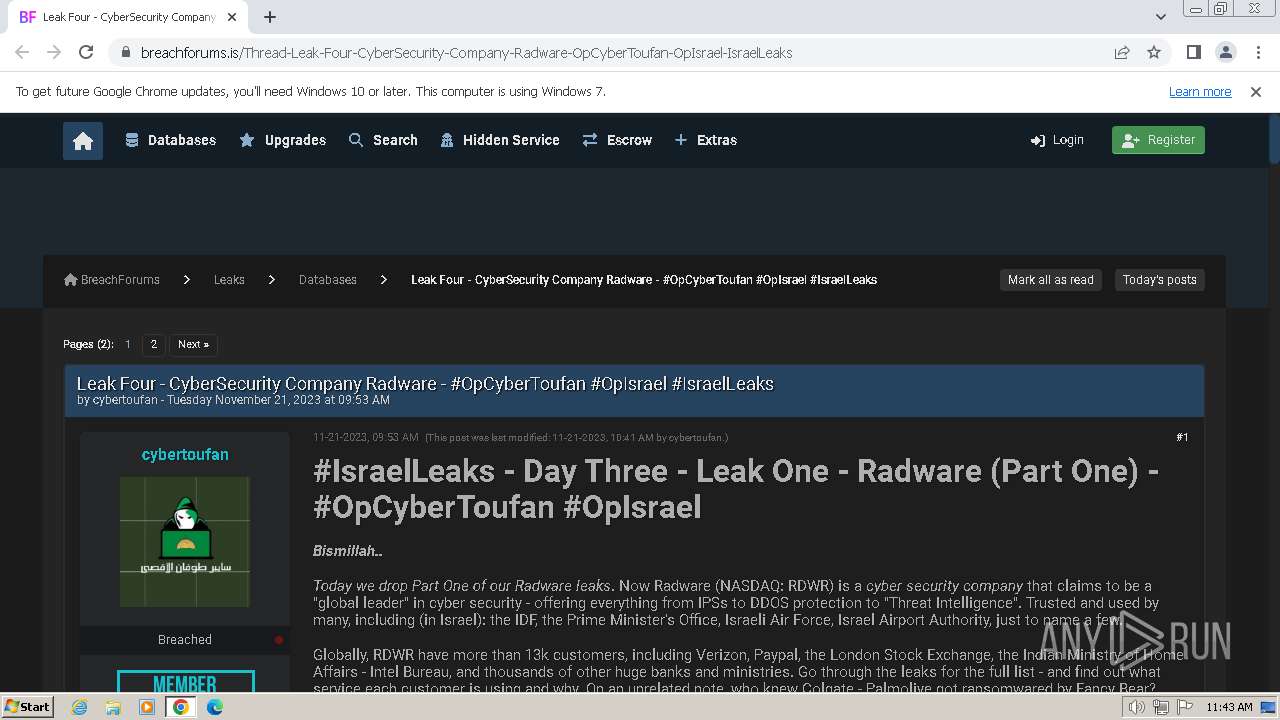The height and width of the screenshot is (720, 1280).
Task: Open the Escrow navigation item
Action: point(617,141)
